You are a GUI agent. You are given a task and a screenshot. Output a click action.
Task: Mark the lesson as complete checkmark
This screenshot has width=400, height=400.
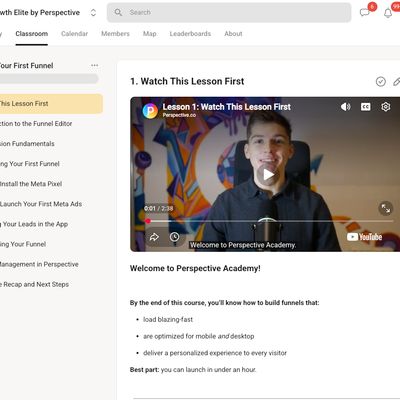click(x=381, y=81)
